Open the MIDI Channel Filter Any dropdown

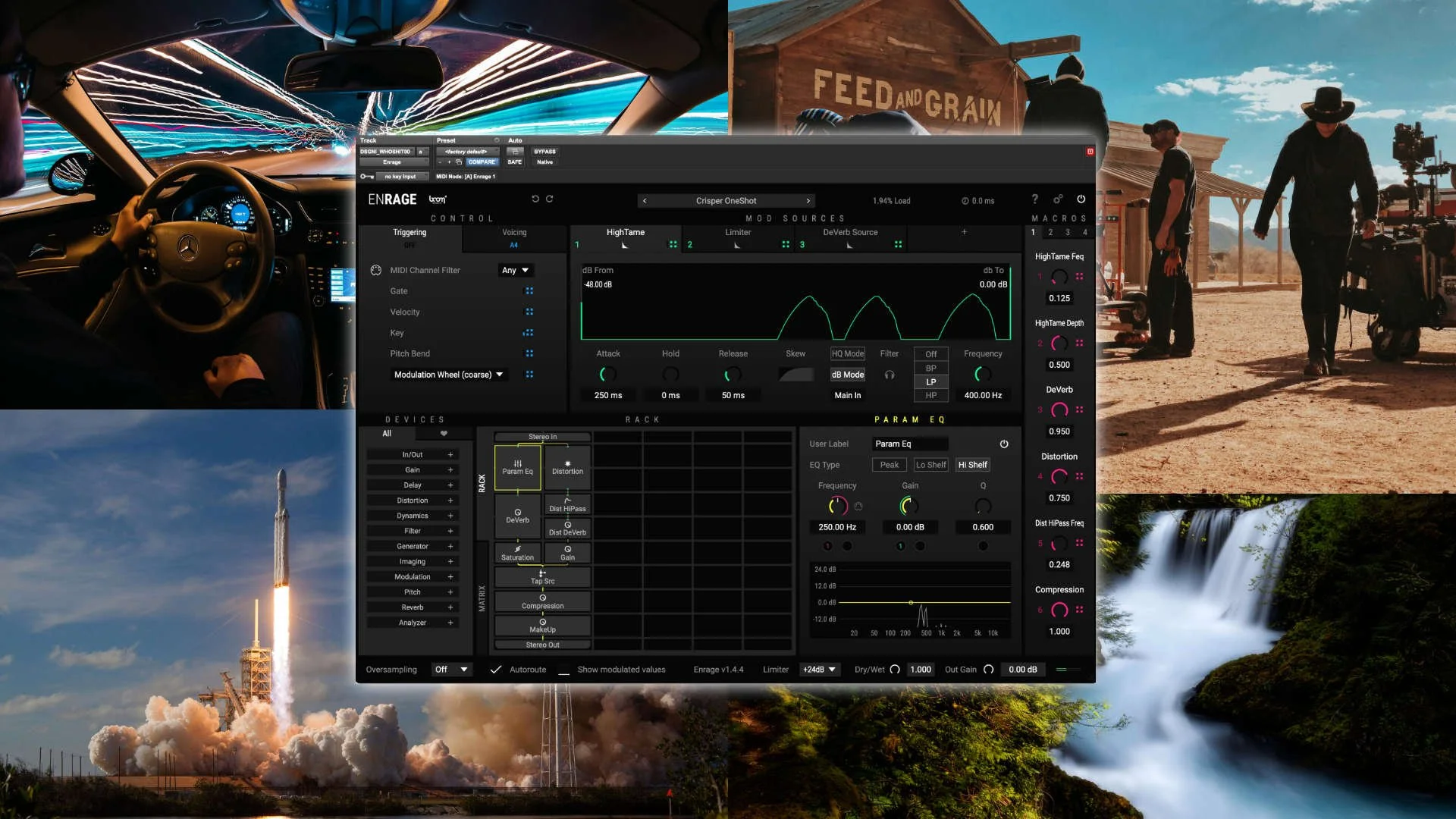click(515, 270)
